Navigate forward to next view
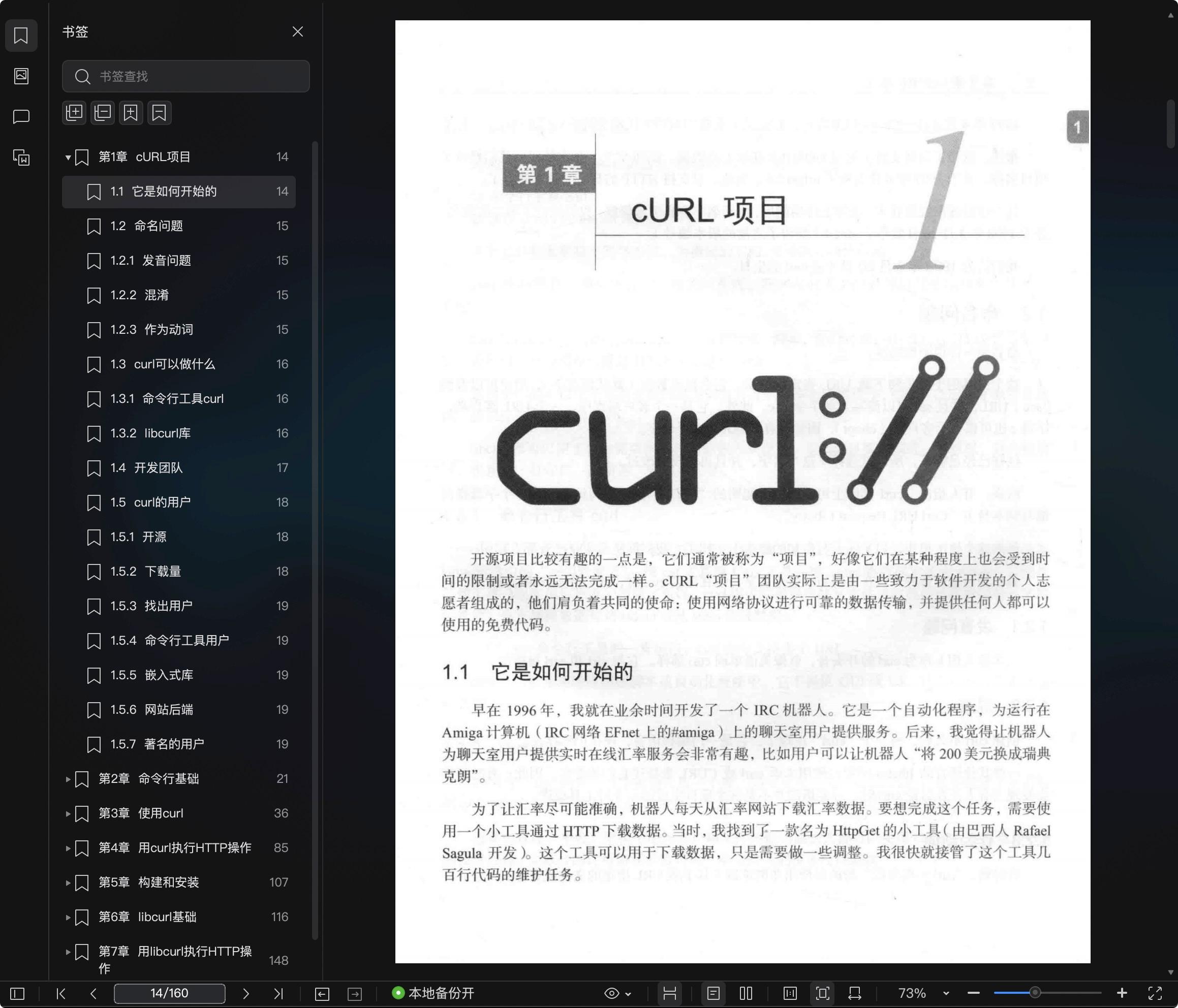The width and height of the screenshot is (1178, 1008). coord(355,993)
